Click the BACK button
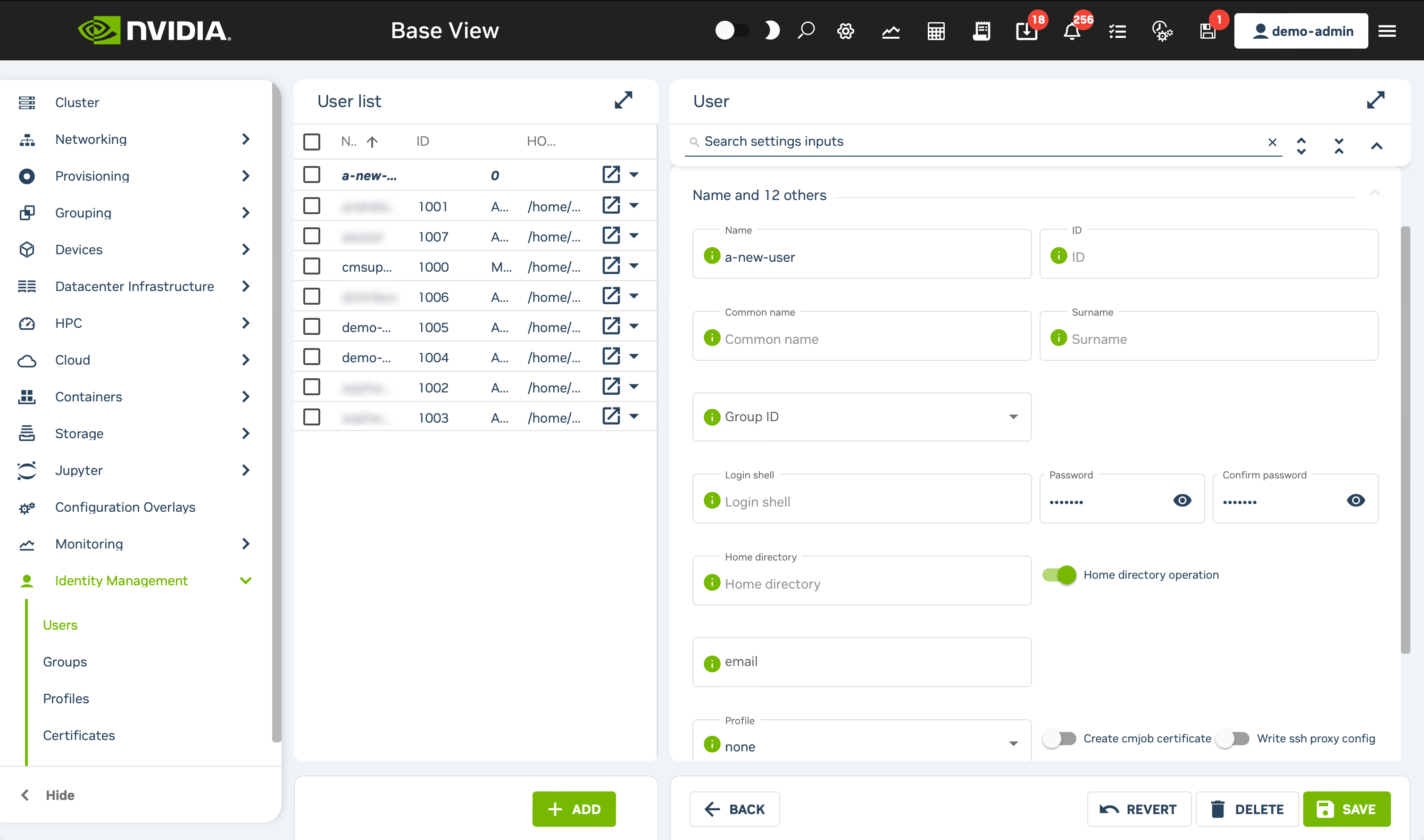 point(734,809)
